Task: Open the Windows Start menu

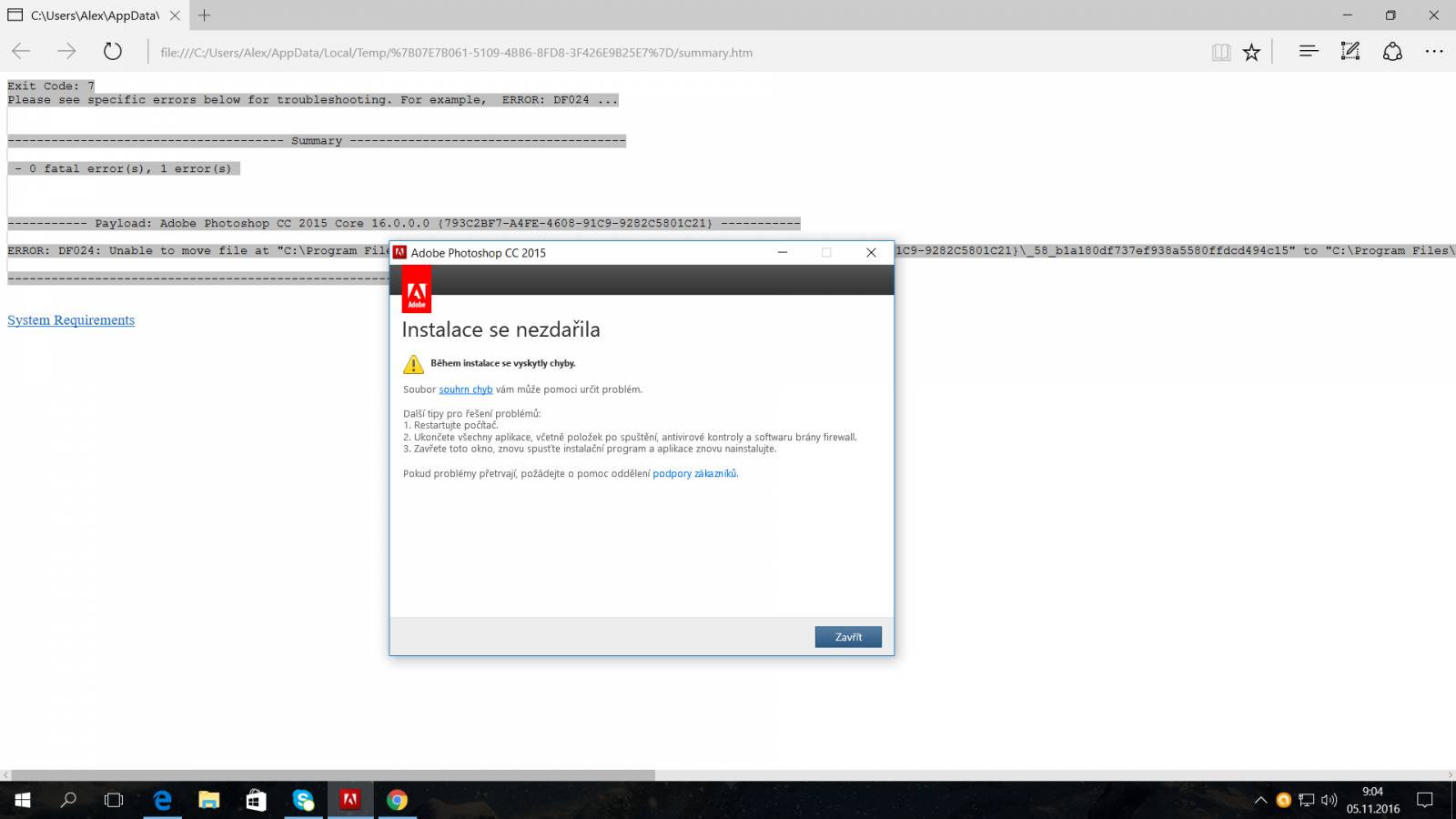Action: (x=22, y=800)
